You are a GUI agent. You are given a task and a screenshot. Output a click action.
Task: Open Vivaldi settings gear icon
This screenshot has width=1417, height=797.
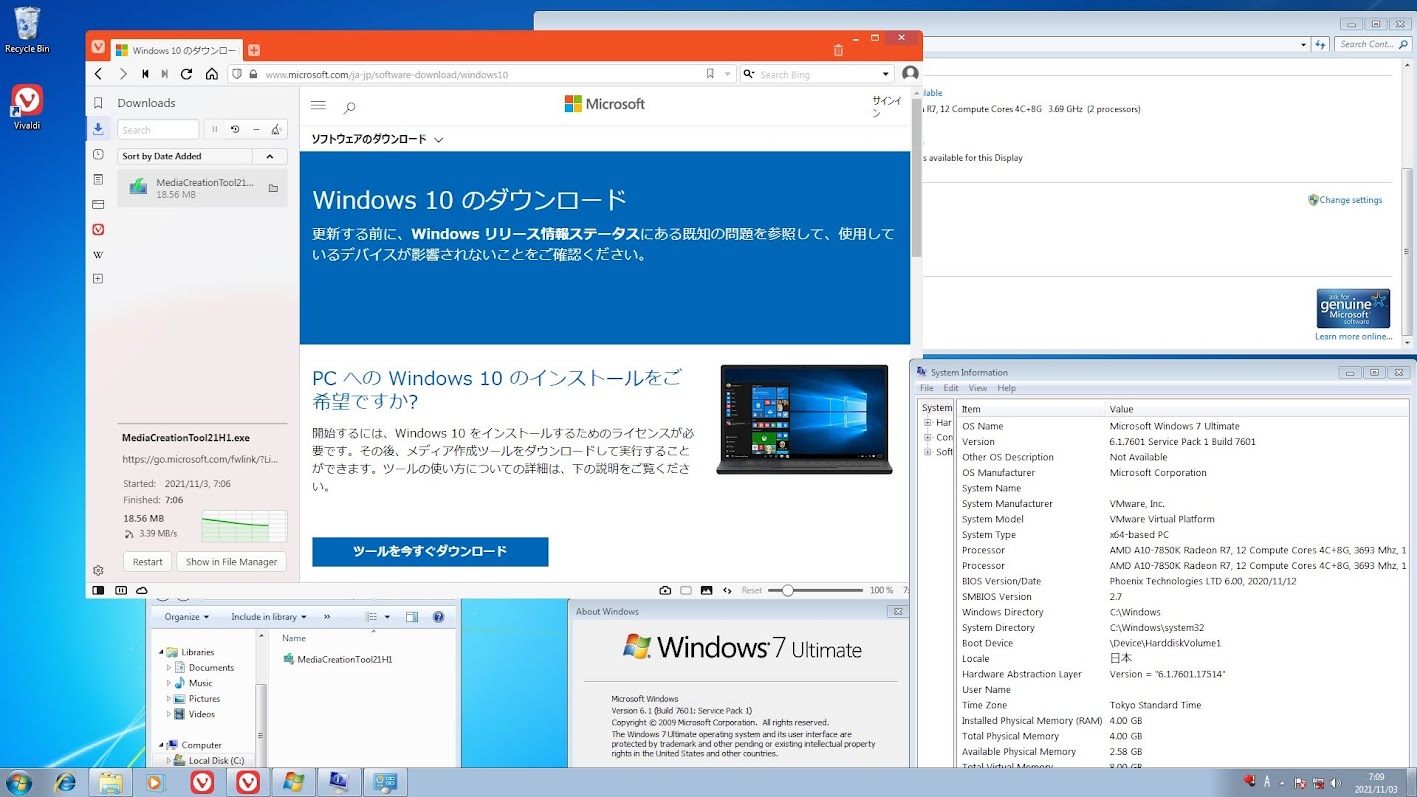coord(98,570)
